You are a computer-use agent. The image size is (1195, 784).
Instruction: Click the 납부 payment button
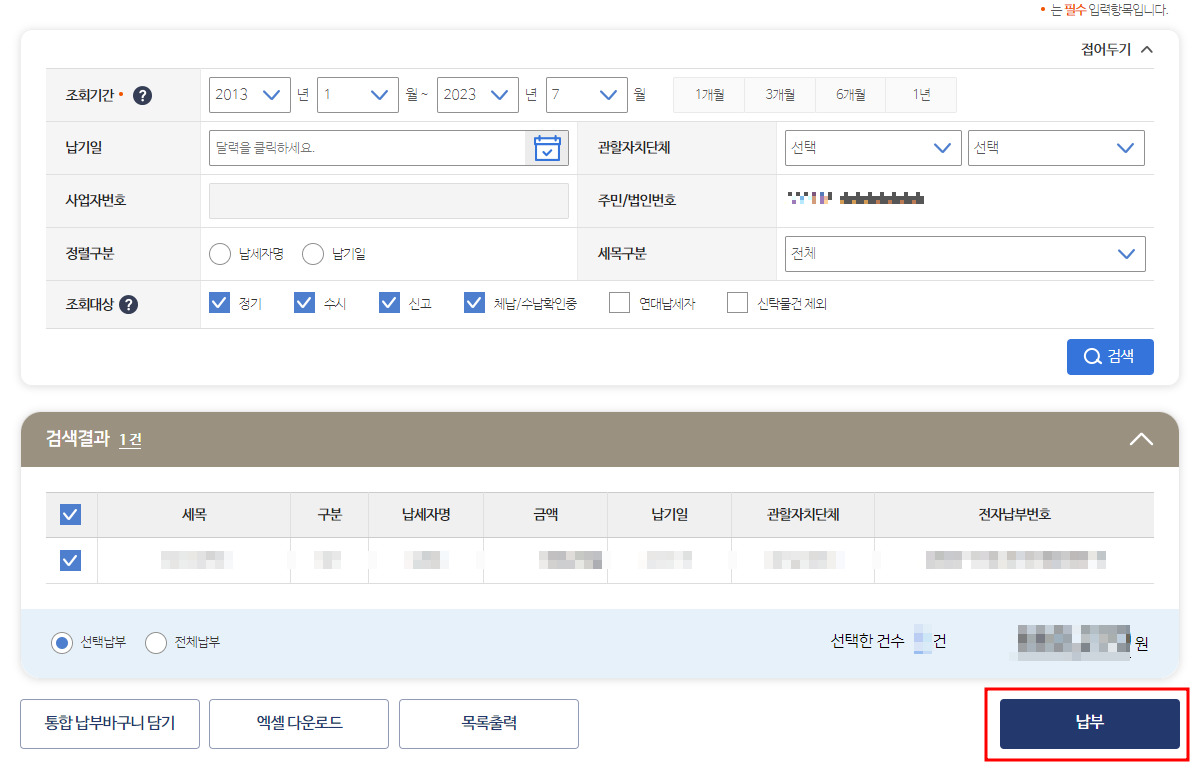[x=1088, y=722]
